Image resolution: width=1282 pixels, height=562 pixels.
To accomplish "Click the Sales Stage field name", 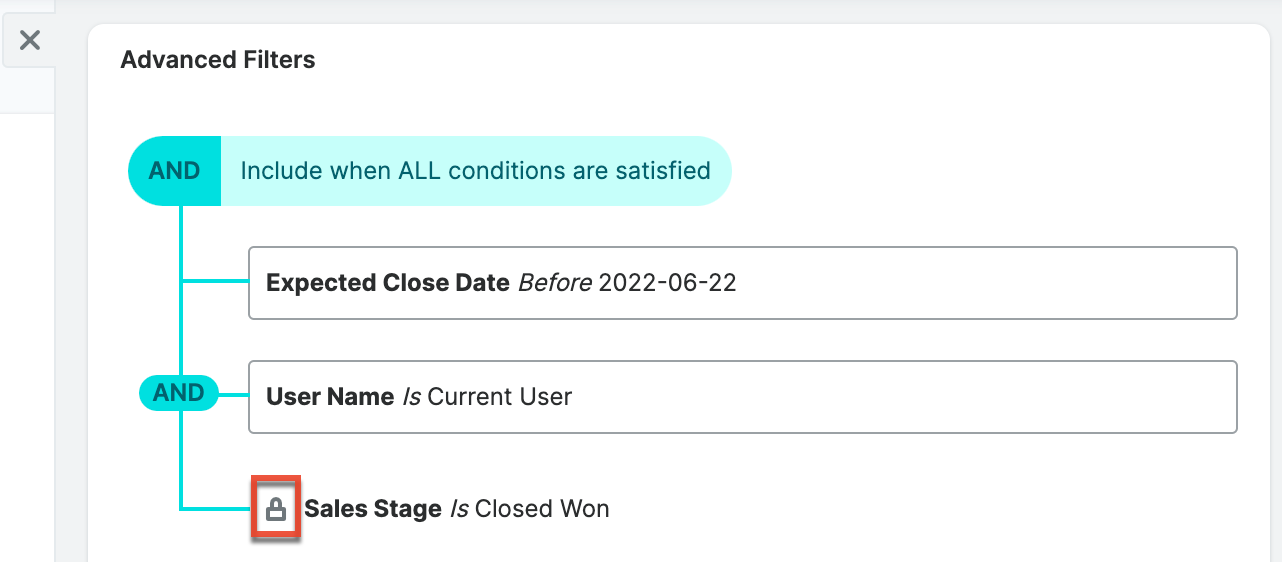I will (x=373, y=509).
